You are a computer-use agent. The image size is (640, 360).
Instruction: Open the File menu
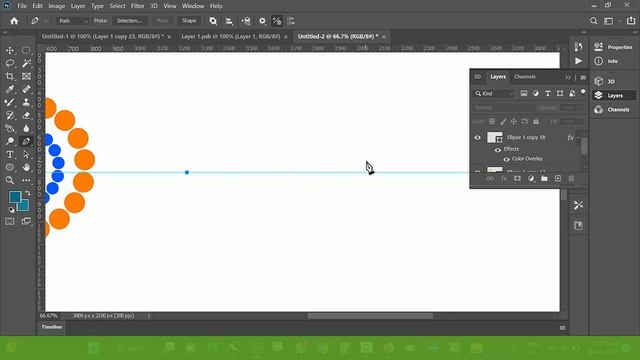click(22, 6)
